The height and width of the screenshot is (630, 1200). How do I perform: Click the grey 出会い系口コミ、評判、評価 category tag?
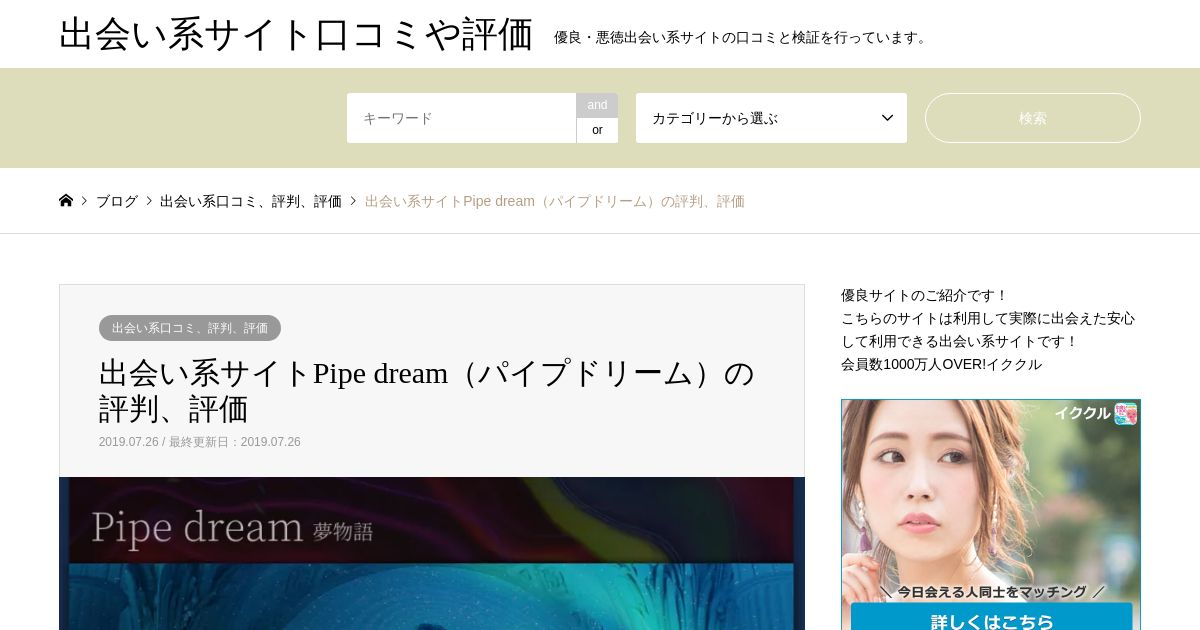pos(190,328)
